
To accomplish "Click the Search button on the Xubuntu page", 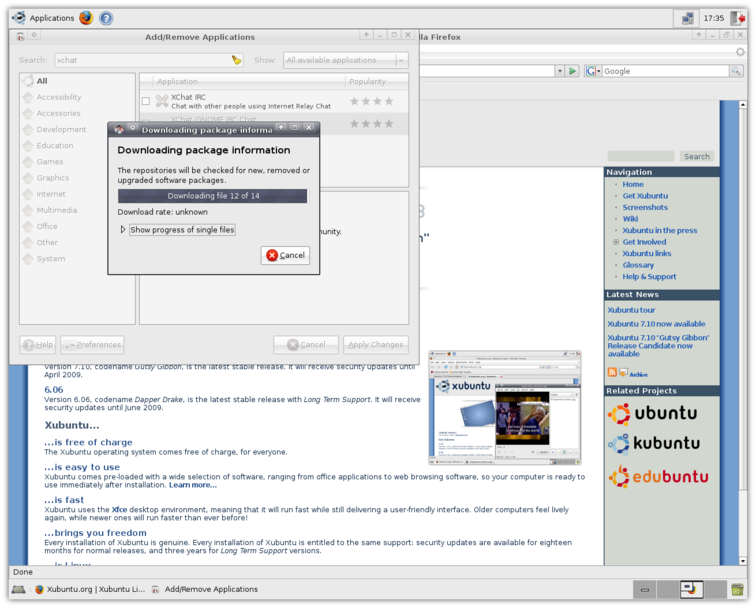I will 697,156.
